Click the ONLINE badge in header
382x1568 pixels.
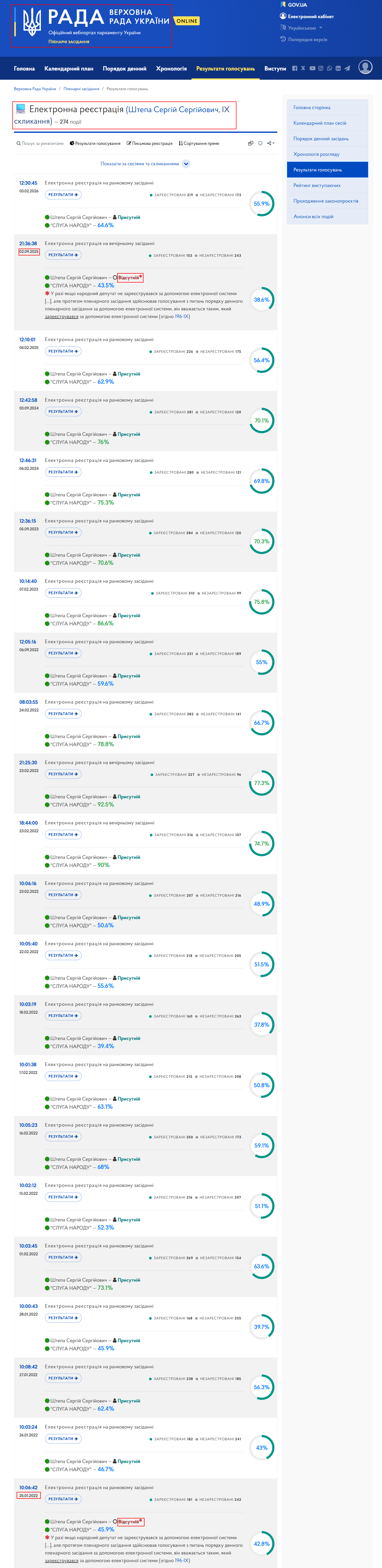[x=187, y=21]
